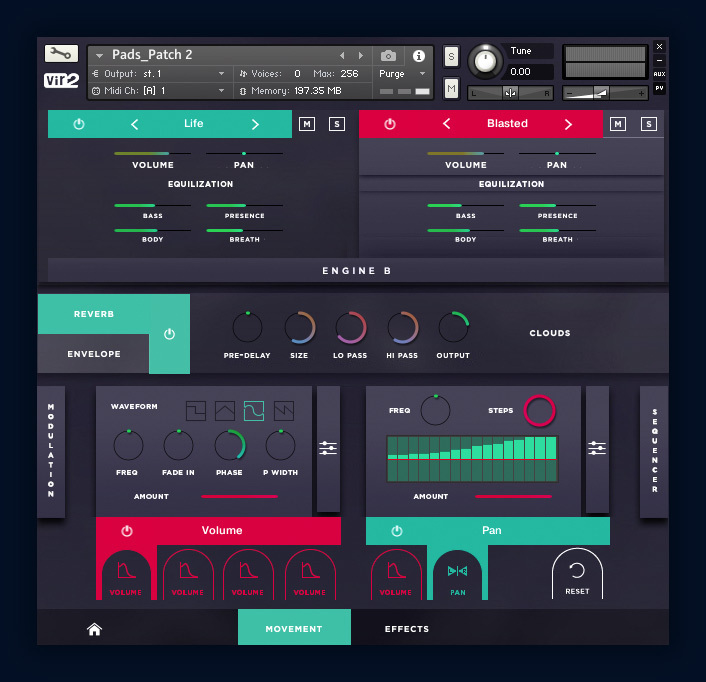Go to previous patch in header
Viewport: 706px width, 682px height.
(342, 55)
